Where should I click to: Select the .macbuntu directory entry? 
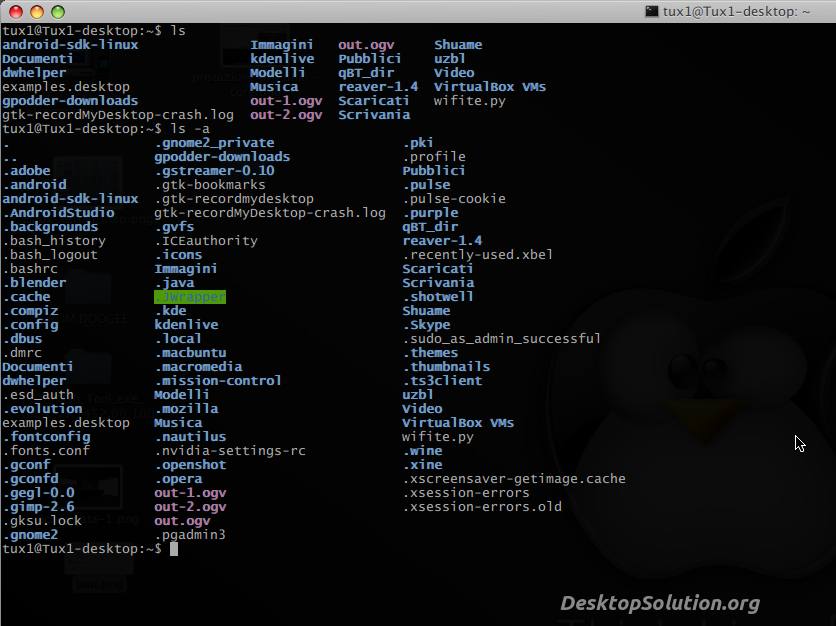click(190, 353)
